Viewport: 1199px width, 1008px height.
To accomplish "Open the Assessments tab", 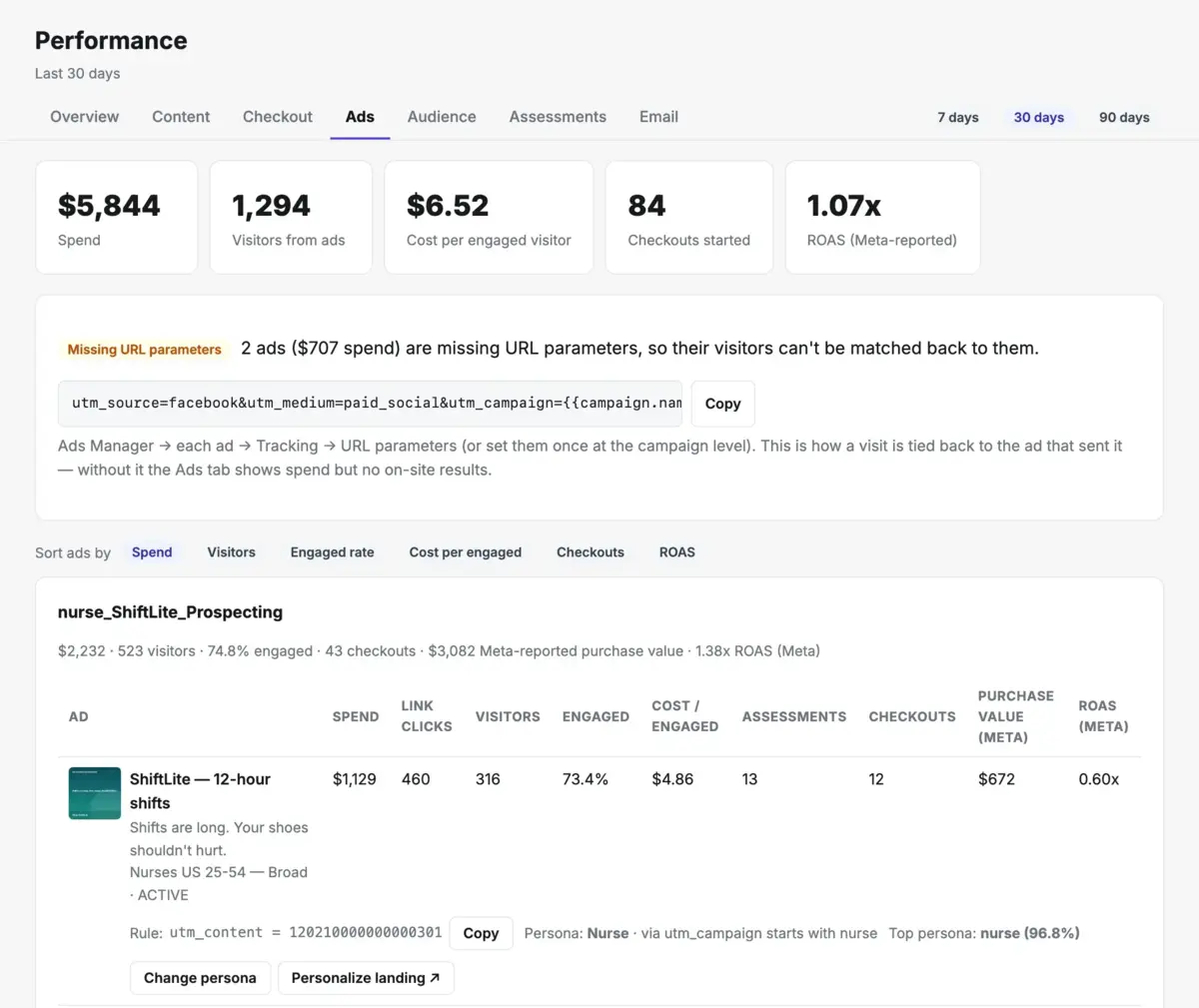I will click(558, 117).
